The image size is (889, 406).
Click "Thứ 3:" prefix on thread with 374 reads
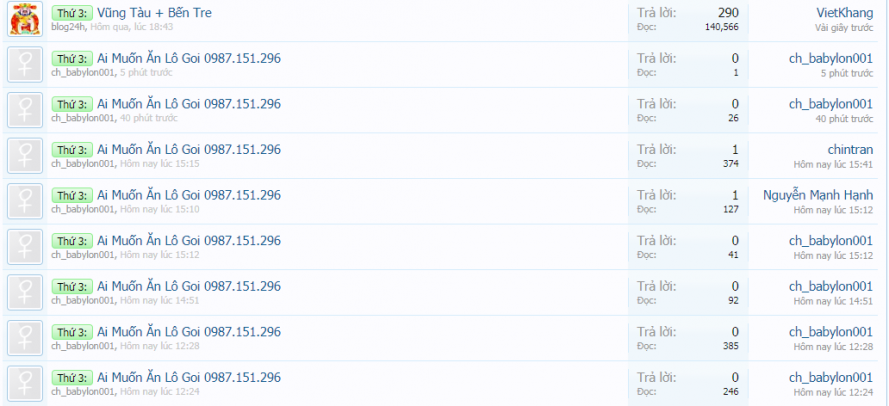pyautogui.click(x=72, y=150)
